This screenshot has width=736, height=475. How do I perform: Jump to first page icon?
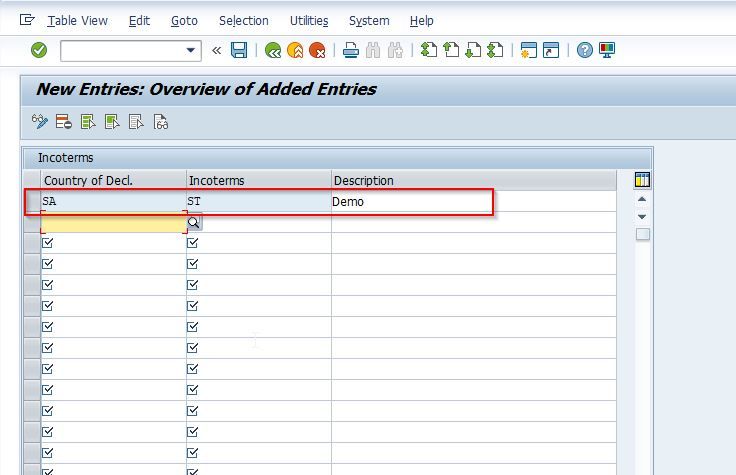pyautogui.click(x=429, y=50)
